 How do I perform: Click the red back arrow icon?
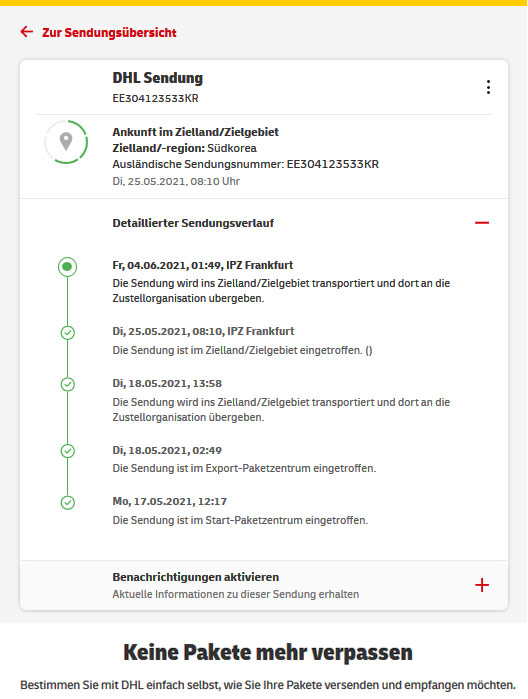[x=27, y=32]
